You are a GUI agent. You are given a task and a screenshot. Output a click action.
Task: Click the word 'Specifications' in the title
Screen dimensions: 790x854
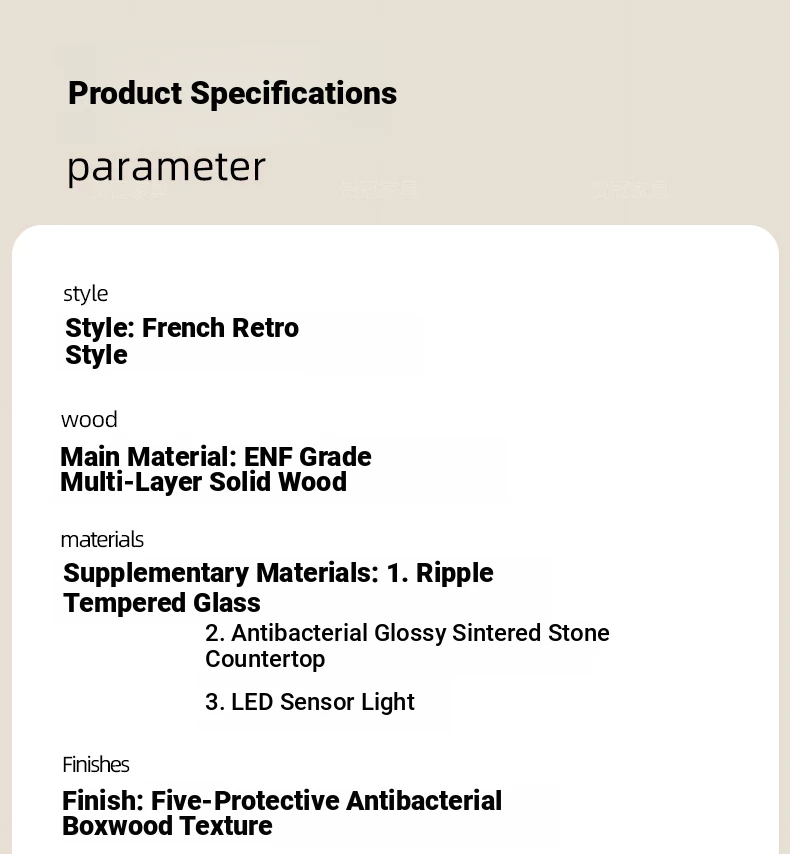pos(293,93)
